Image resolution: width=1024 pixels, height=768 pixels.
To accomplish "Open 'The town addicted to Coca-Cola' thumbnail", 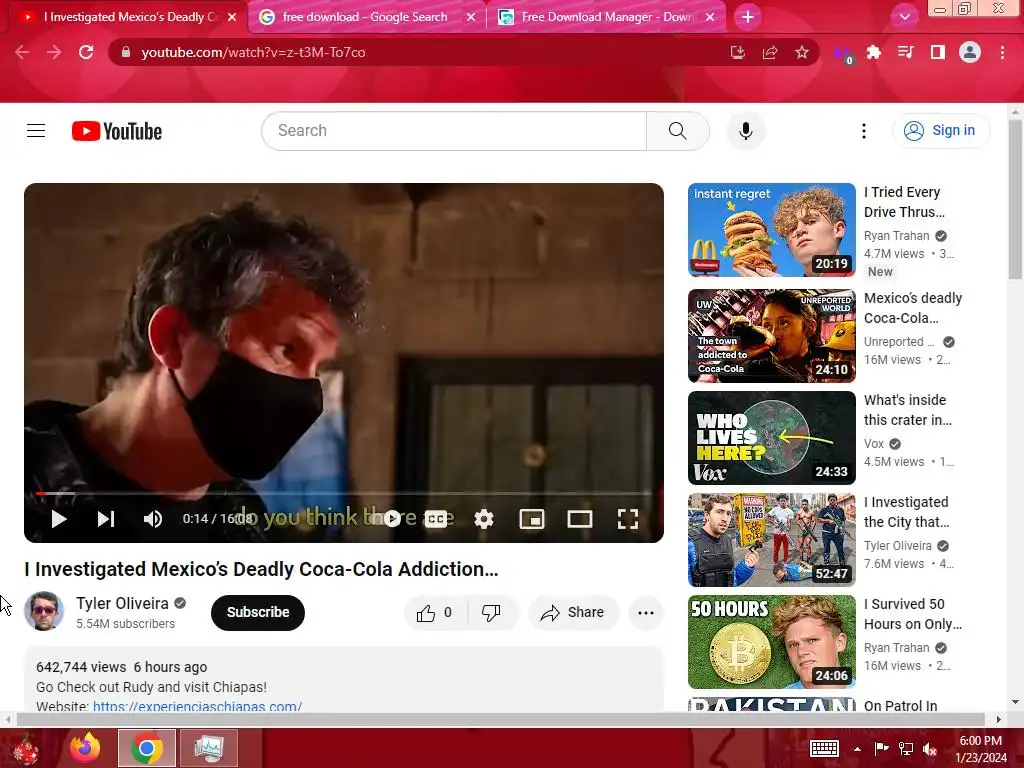I will click(x=772, y=336).
